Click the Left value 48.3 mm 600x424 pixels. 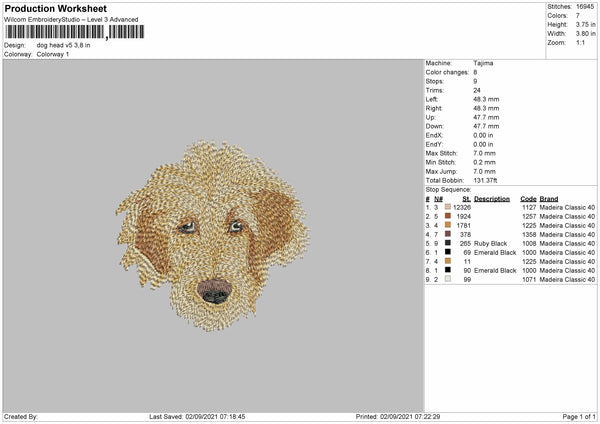point(486,99)
